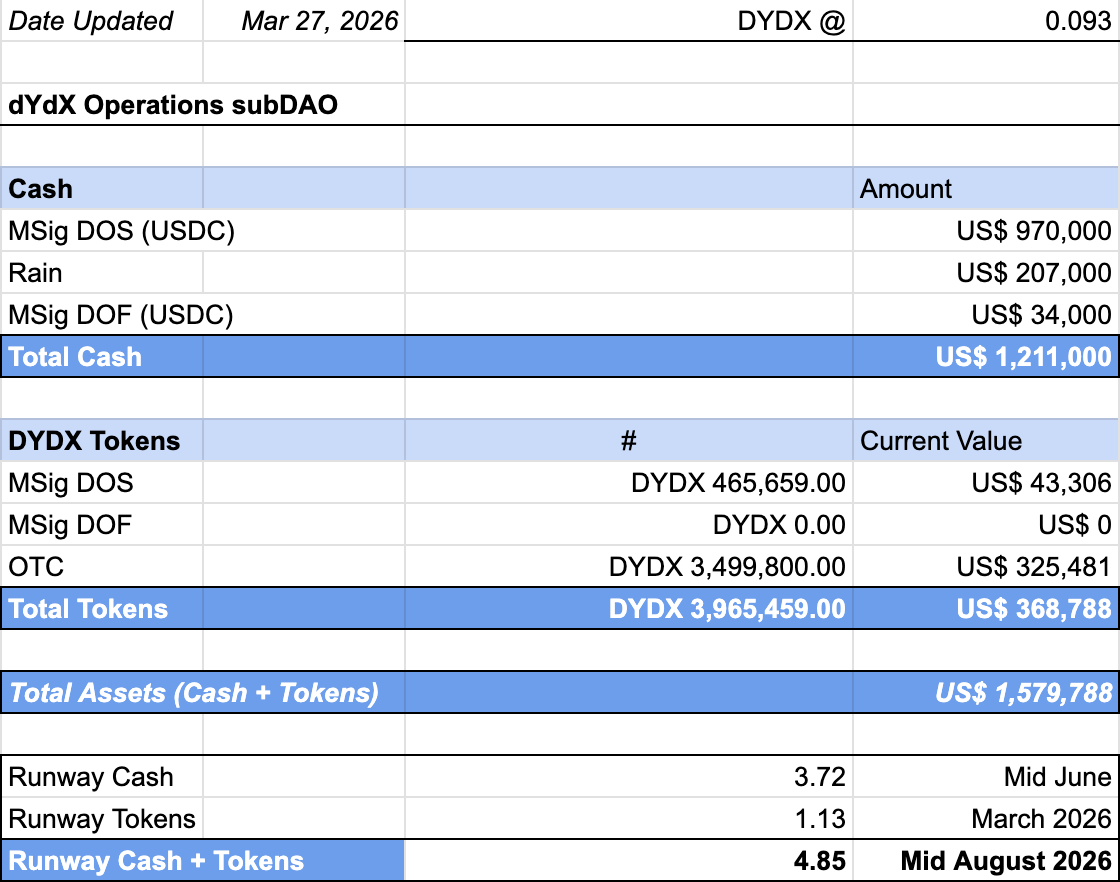Select the 'OTC' row label
Screen dimensions: 1120x882
[101, 567]
